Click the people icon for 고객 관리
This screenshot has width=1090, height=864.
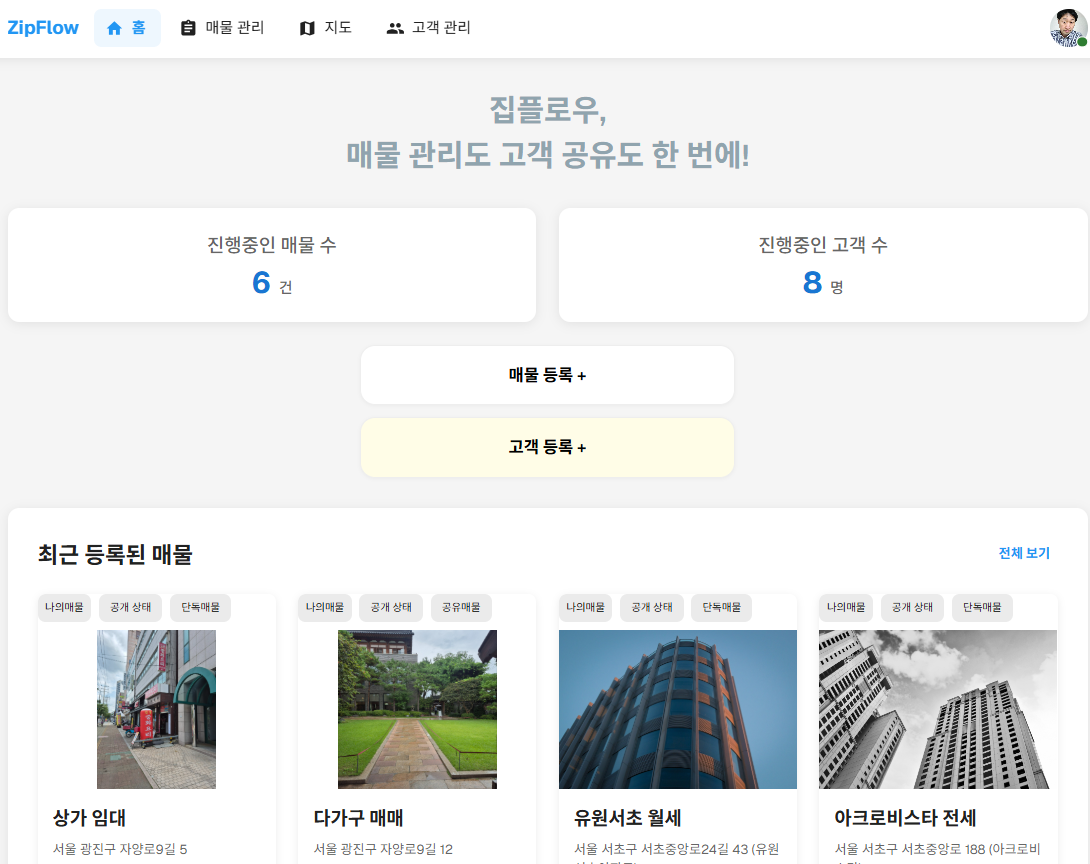pyautogui.click(x=395, y=28)
